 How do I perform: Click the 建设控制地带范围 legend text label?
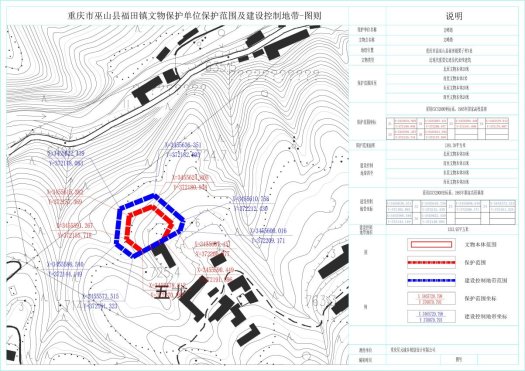click(x=486, y=281)
